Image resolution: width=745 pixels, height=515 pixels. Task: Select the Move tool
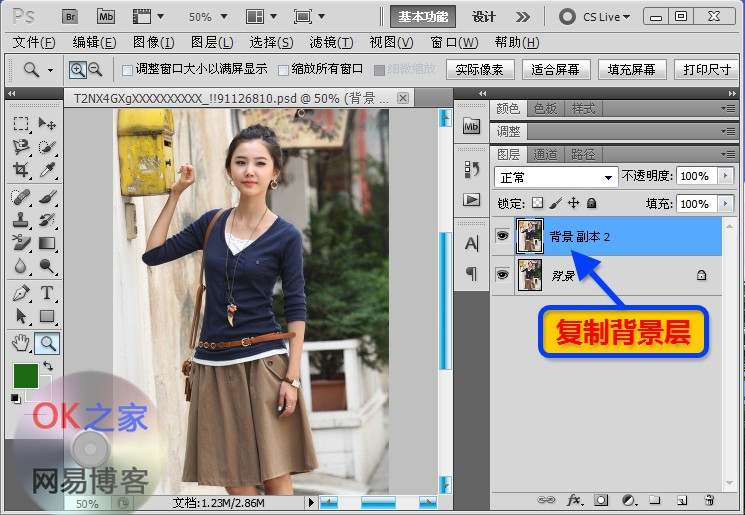tap(47, 124)
